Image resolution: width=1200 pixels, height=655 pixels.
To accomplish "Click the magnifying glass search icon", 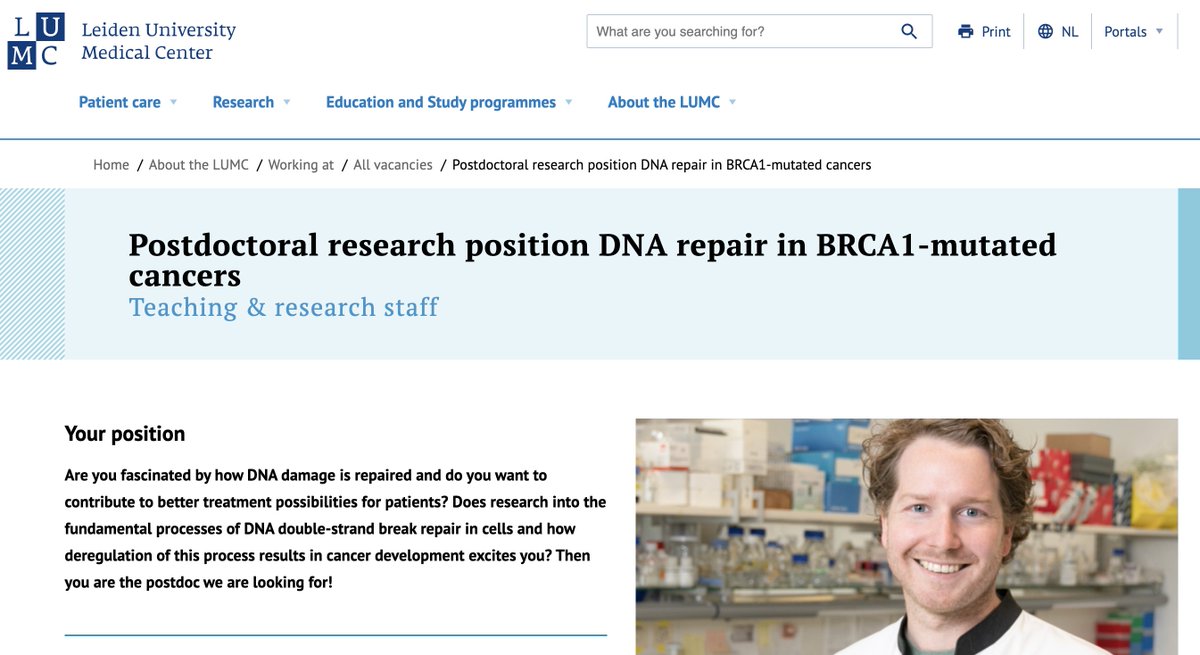I will click(909, 31).
